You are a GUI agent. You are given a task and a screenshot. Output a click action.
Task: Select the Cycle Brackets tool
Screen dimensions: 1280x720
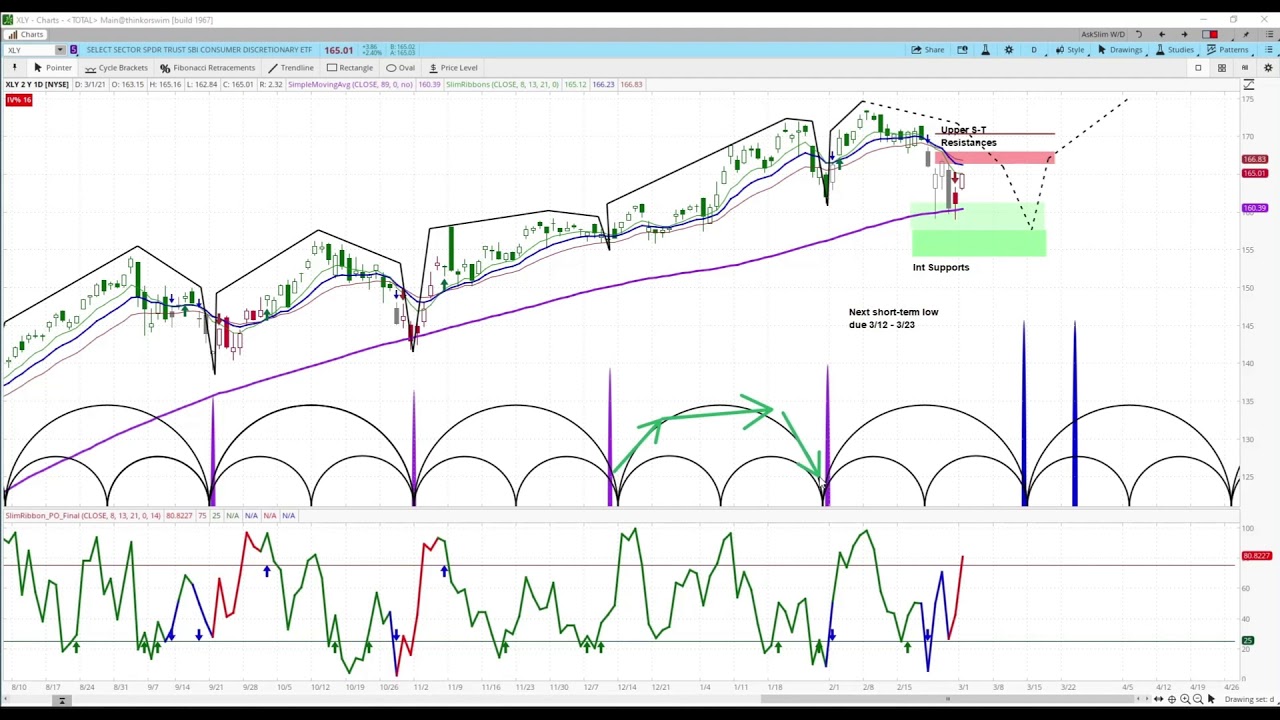tap(116, 68)
